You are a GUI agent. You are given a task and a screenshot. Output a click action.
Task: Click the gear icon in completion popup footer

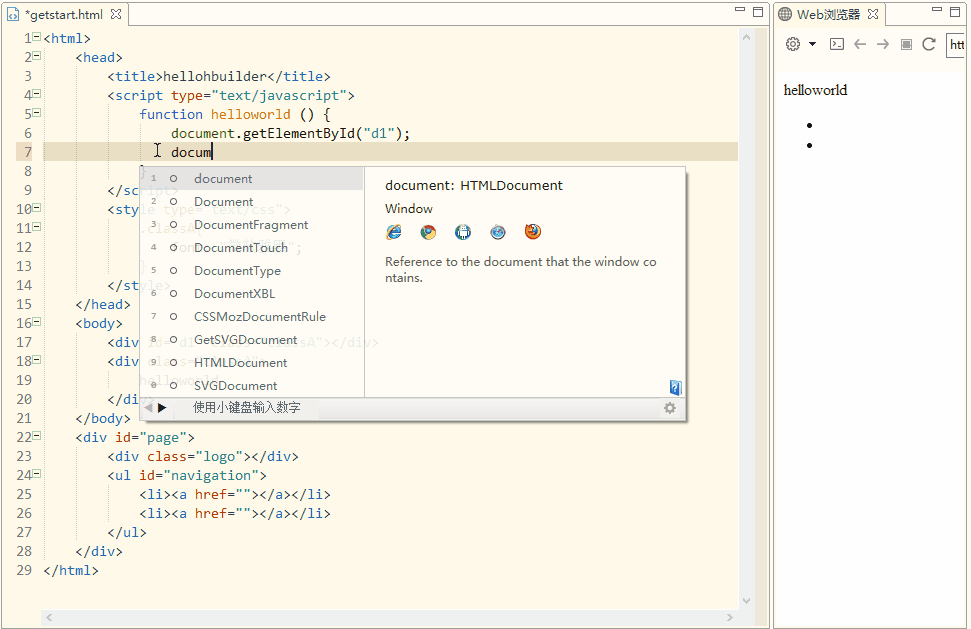tap(670, 407)
